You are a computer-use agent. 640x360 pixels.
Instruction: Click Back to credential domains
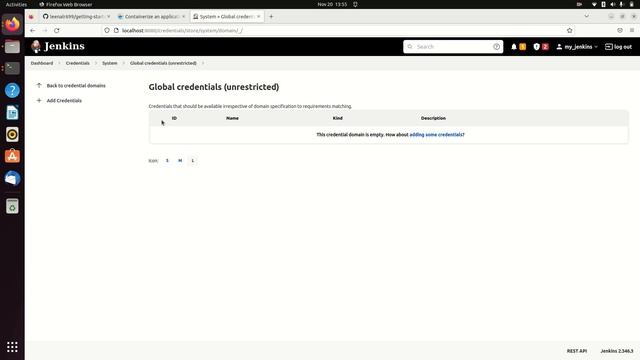pyautogui.click(x=76, y=86)
